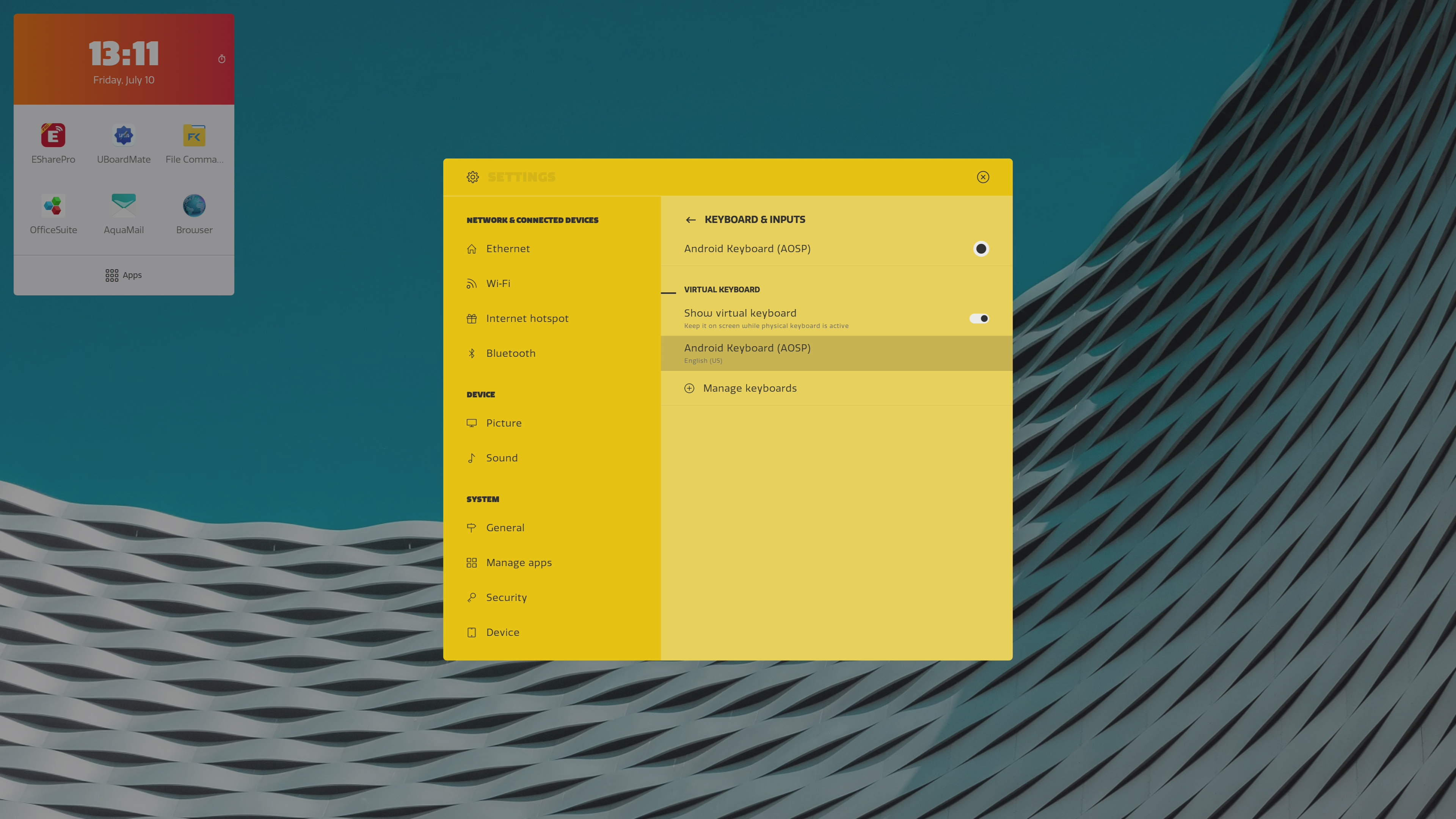The image size is (1456, 819).
Task: Launch the Browser globe icon
Action: [x=194, y=206]
